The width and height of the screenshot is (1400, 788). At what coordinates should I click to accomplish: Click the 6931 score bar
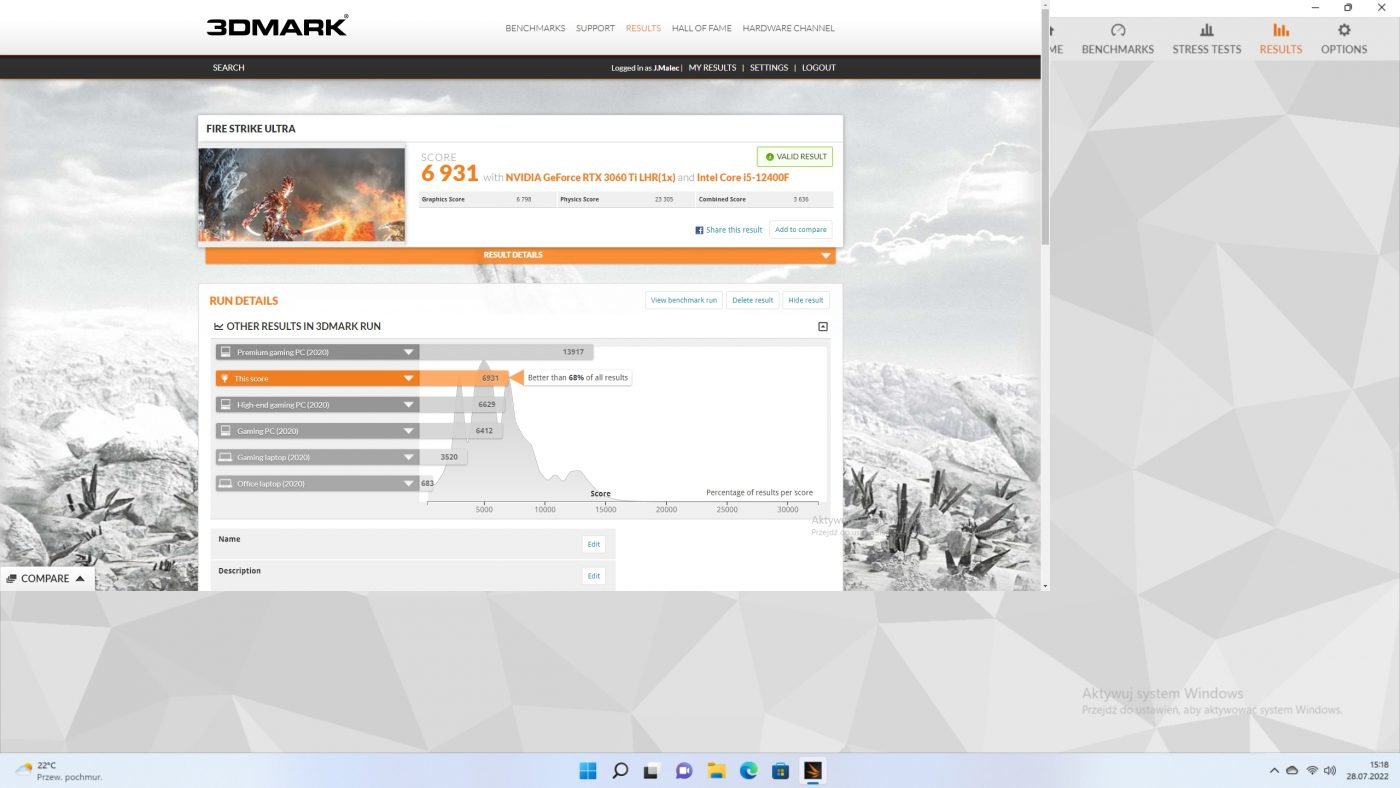(464, 378)
